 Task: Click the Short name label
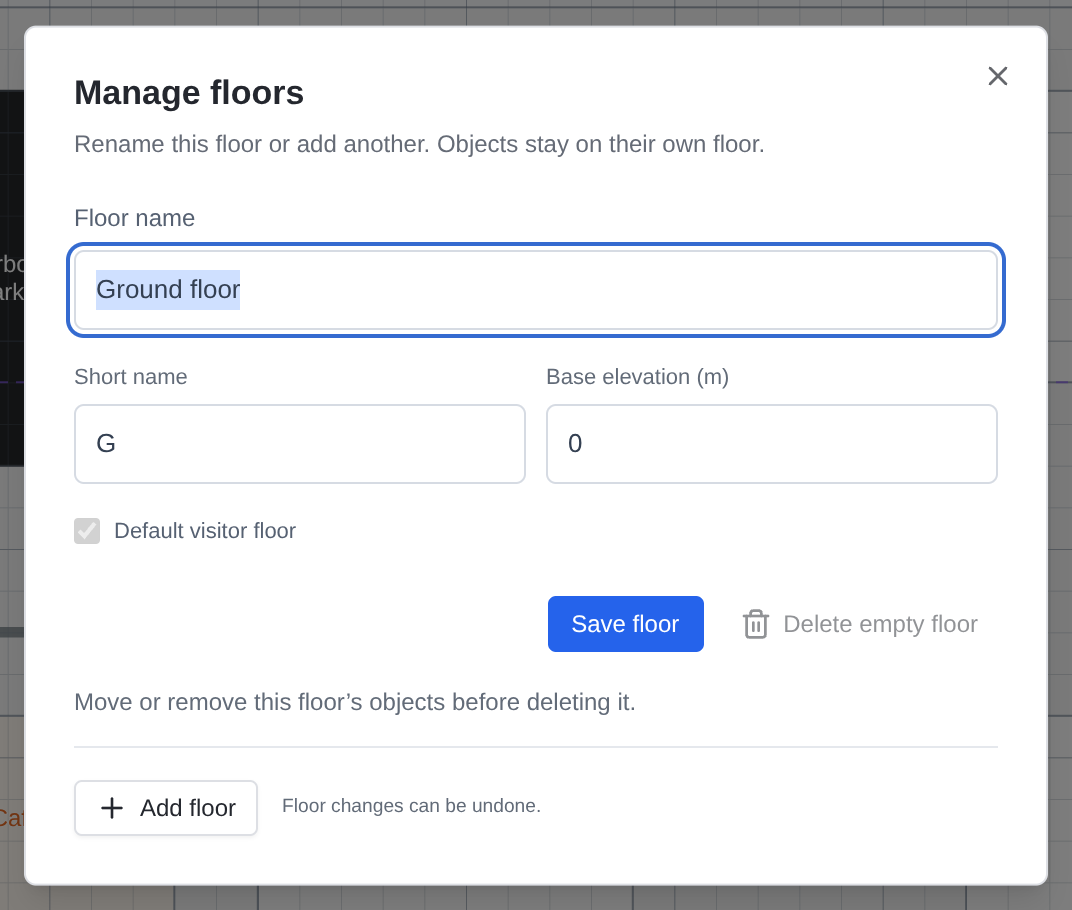[x=131, y=377]
